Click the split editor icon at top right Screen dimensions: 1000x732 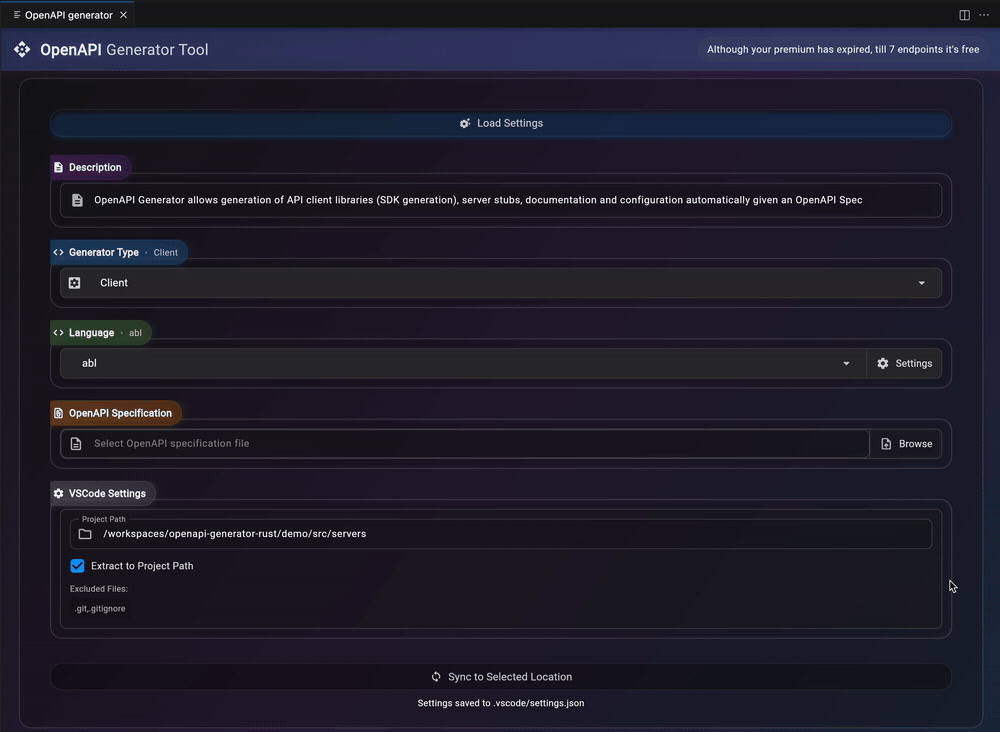coord(963,14)
